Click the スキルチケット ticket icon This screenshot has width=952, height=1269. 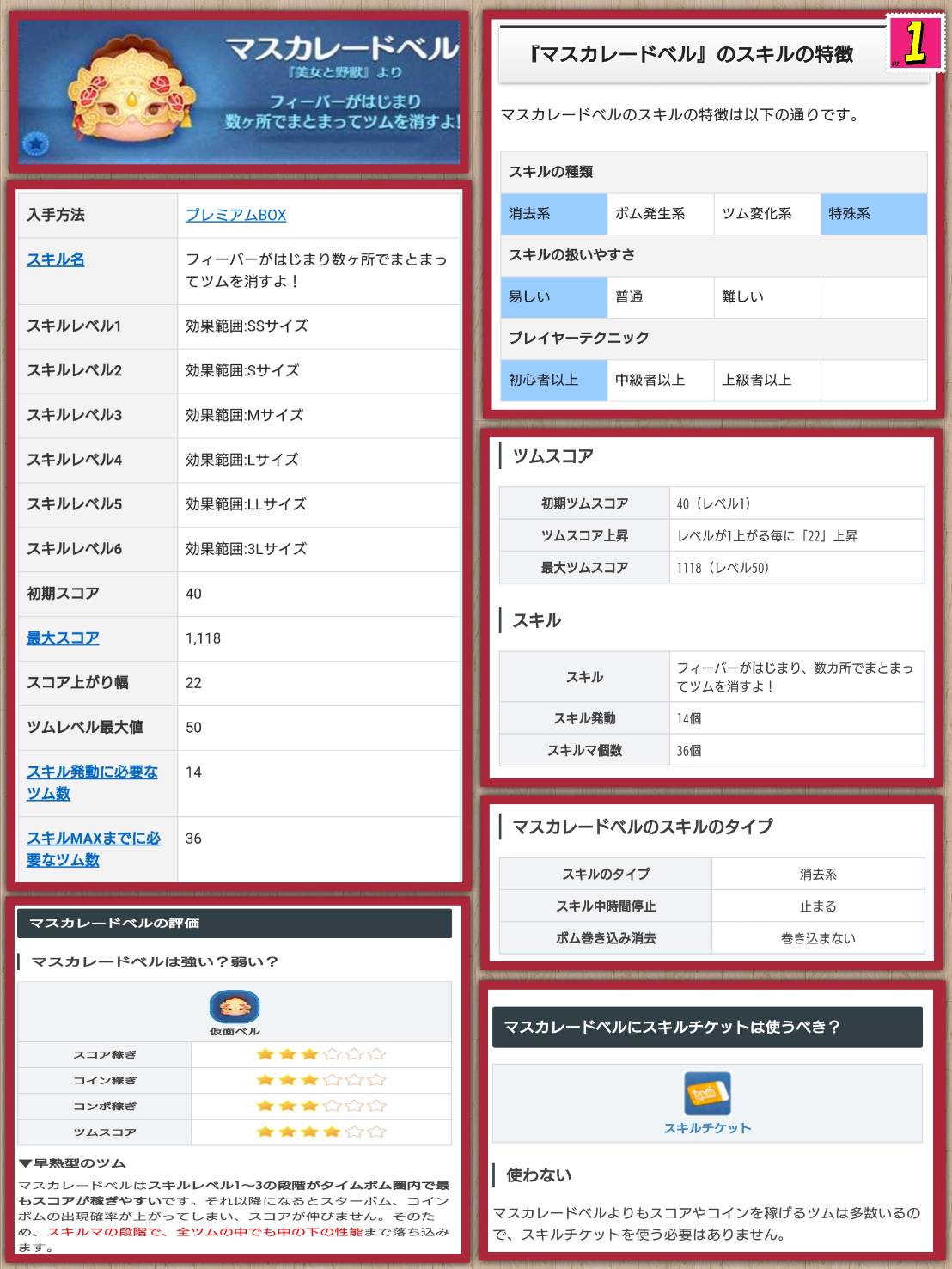coord(707,1094)
